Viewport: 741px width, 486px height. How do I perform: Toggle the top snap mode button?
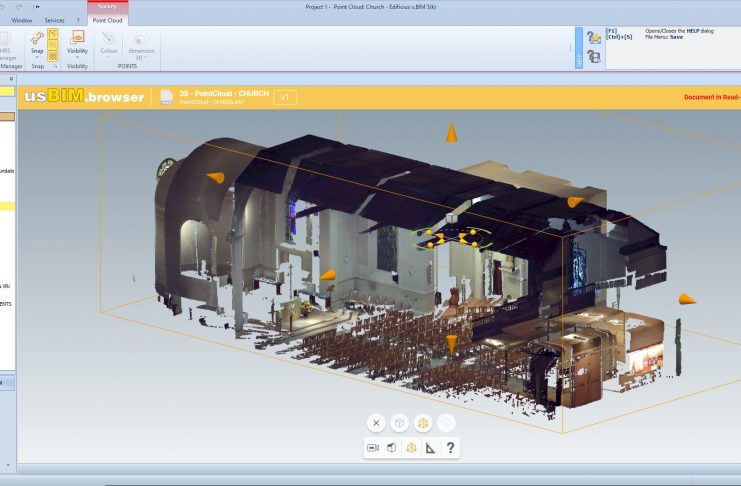click(x=53, y=34)
